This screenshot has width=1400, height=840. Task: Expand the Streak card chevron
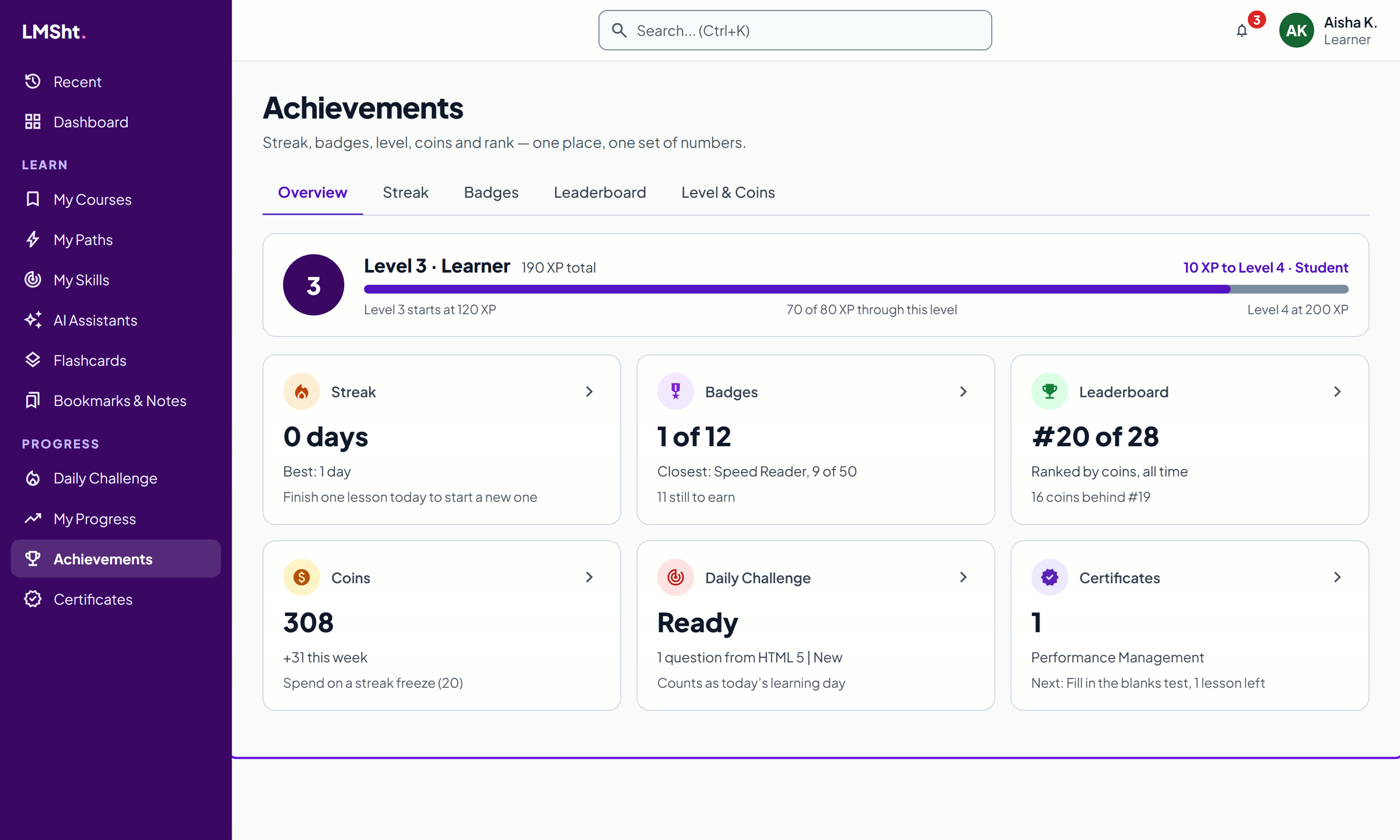[x=589, y=392]
